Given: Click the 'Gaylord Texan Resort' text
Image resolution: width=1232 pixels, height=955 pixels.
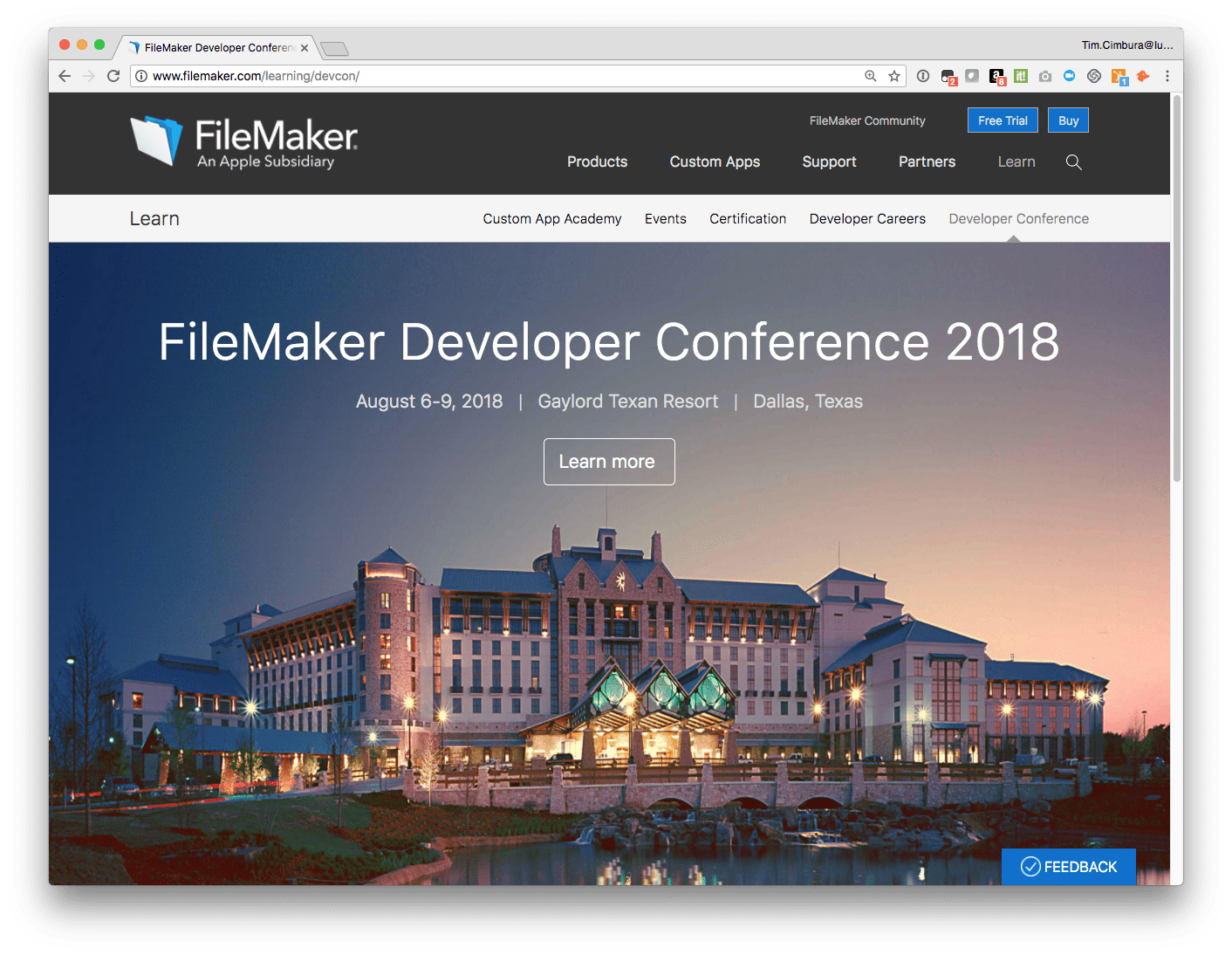Looking at the screenshot, I should (628, 402).
